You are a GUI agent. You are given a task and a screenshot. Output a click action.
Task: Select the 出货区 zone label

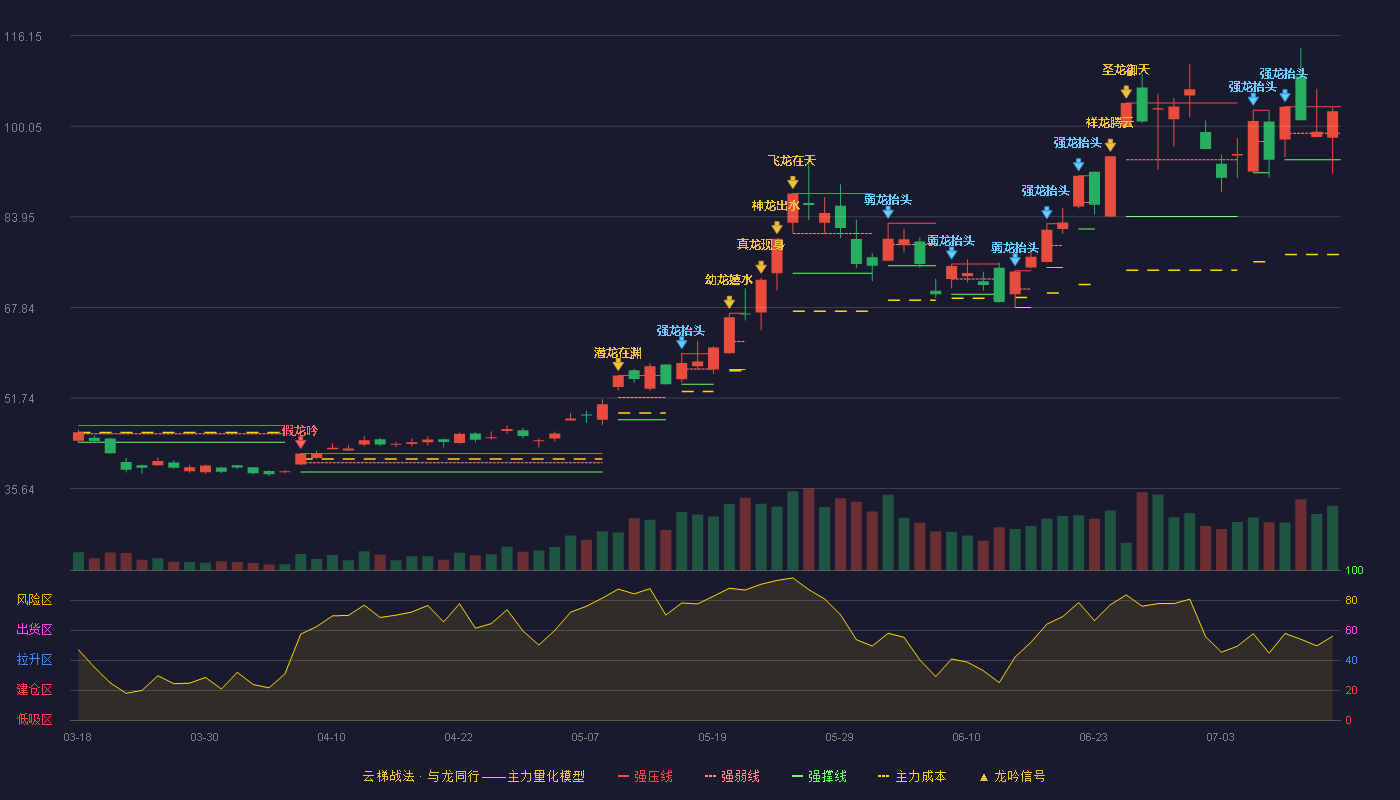[x=35, y=630]
